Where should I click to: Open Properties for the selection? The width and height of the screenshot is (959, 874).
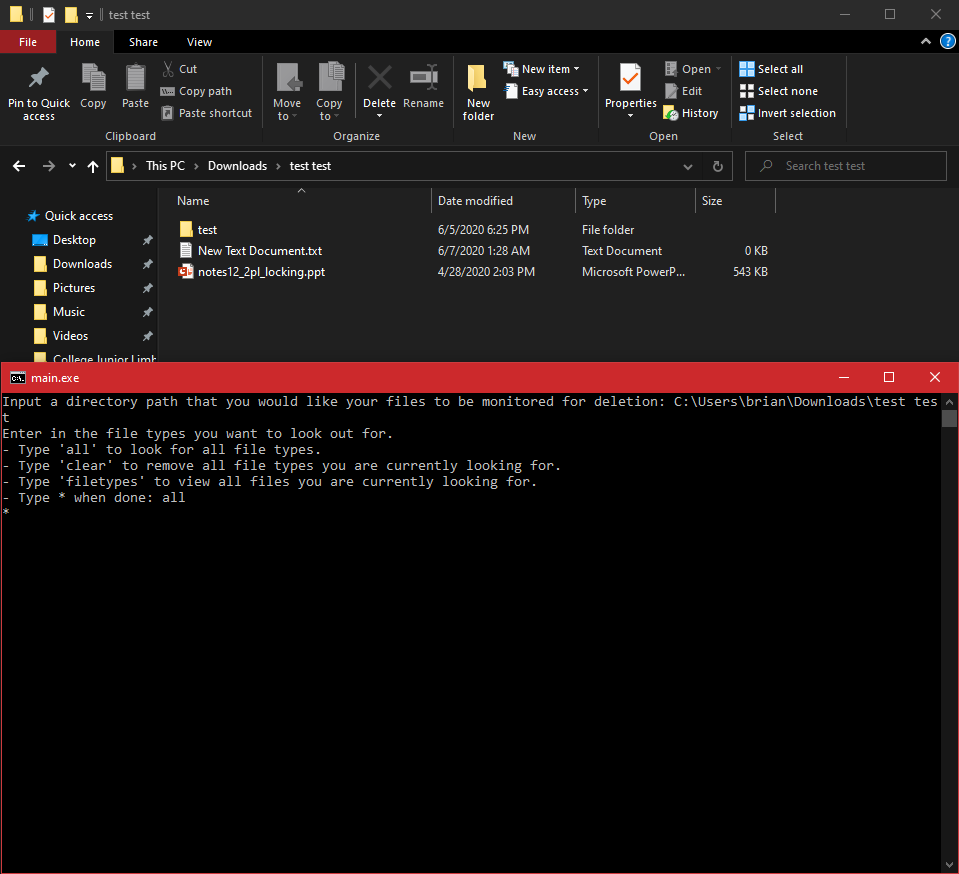[x=630, y=90]
